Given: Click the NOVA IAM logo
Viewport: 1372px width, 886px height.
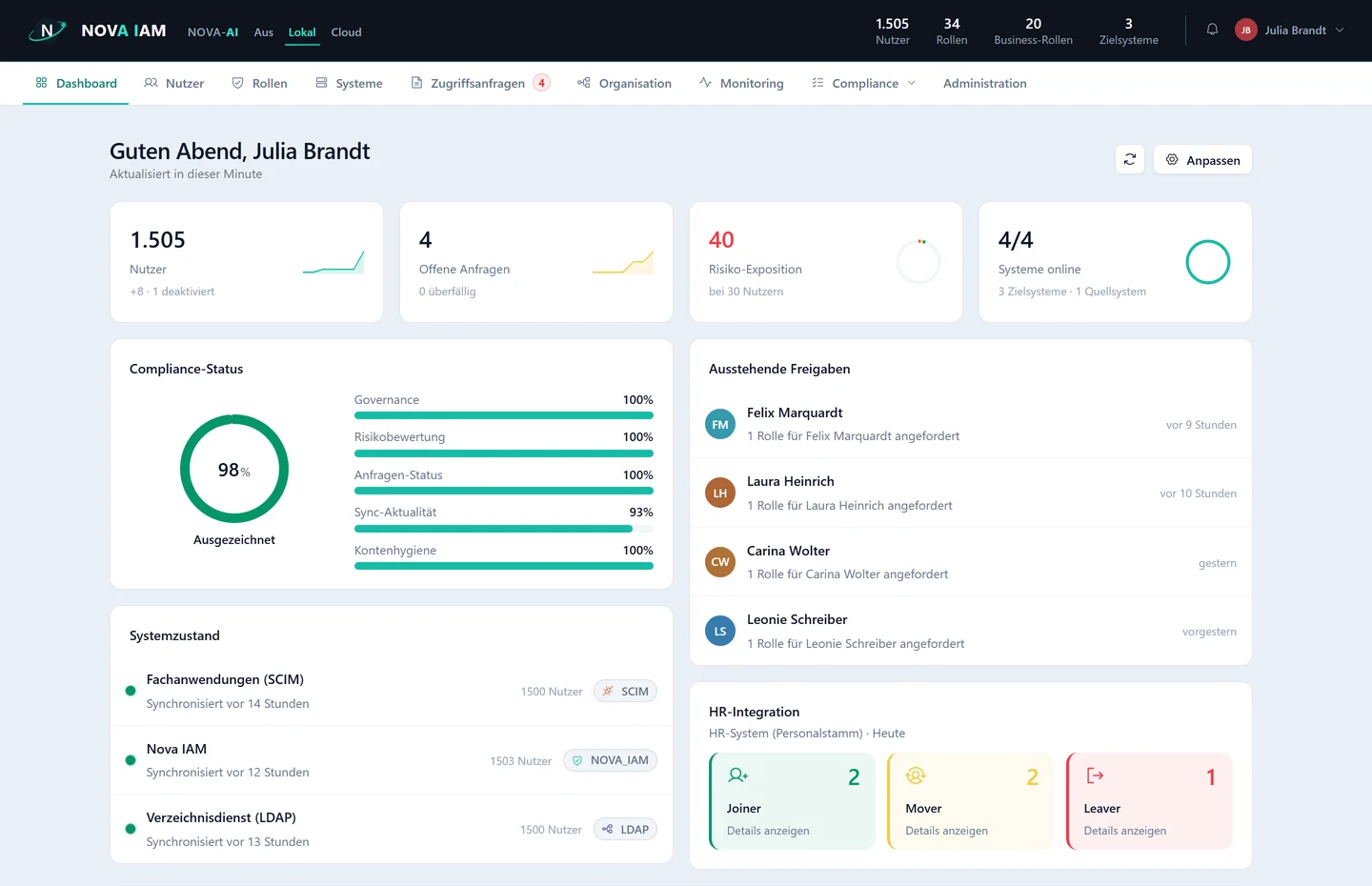Looking at the screenshot, I should (x=97, y=30).
